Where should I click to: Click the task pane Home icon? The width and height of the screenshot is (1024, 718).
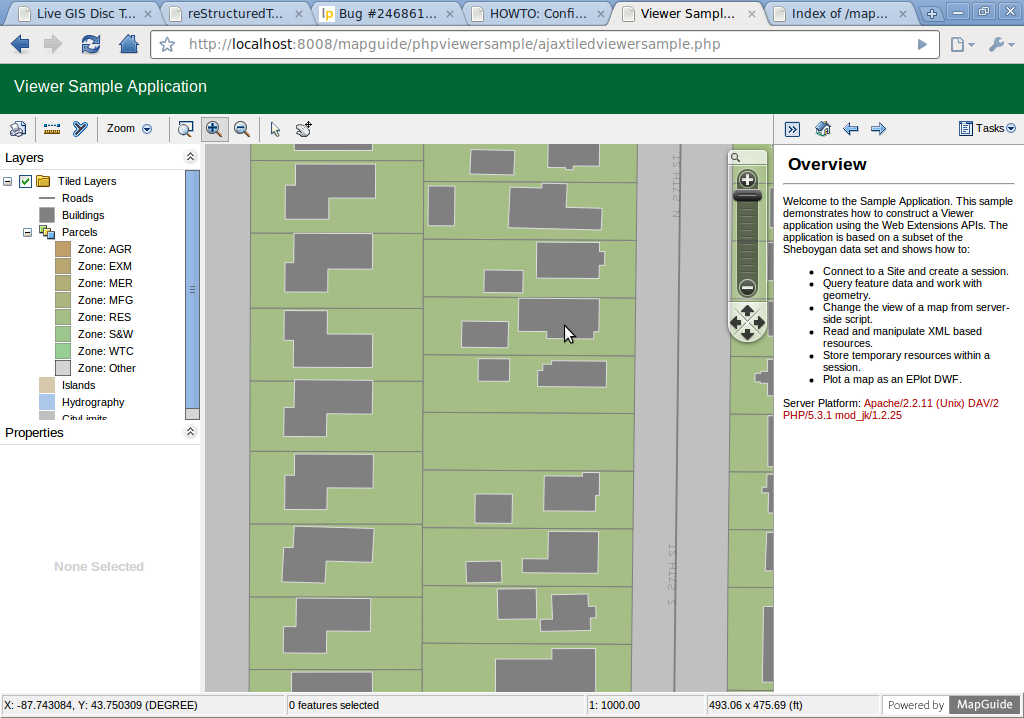[x=823, y=129]
